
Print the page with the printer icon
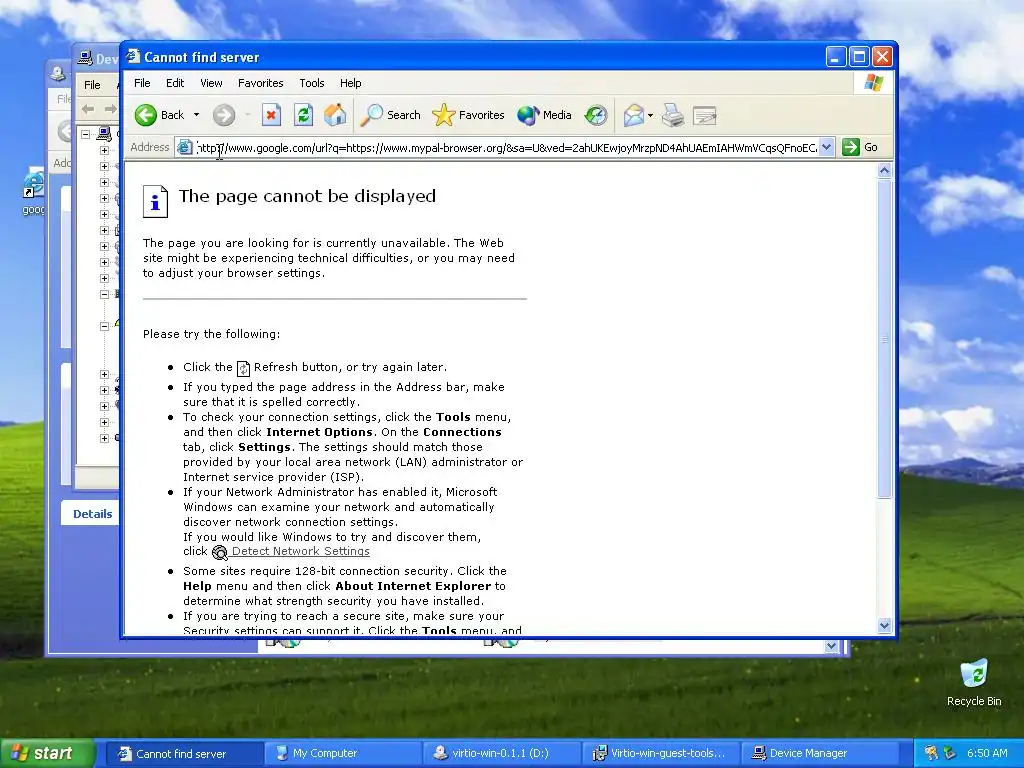(x=673, y=115)
